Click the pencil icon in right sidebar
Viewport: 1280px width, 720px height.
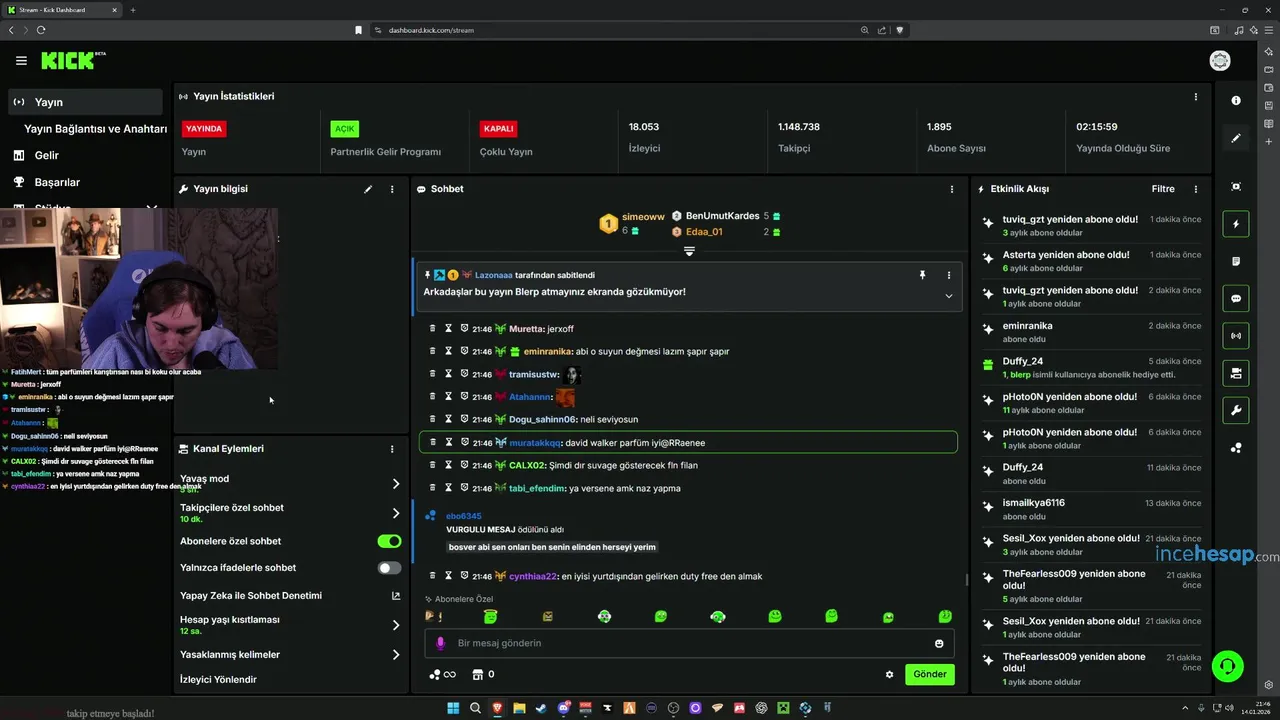1236,138
